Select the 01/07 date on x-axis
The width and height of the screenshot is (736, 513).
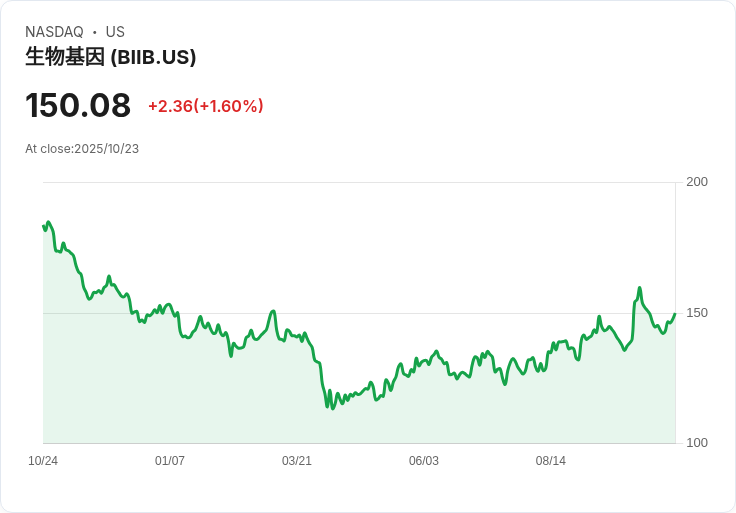coord(170,461)
